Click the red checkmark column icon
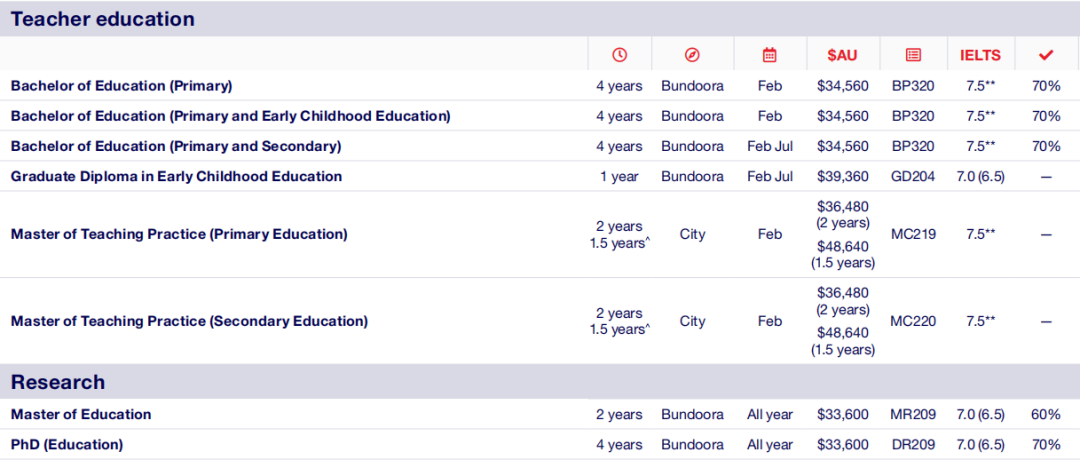The height and width of the screenshot is (460, 1080). [1046, 55]
